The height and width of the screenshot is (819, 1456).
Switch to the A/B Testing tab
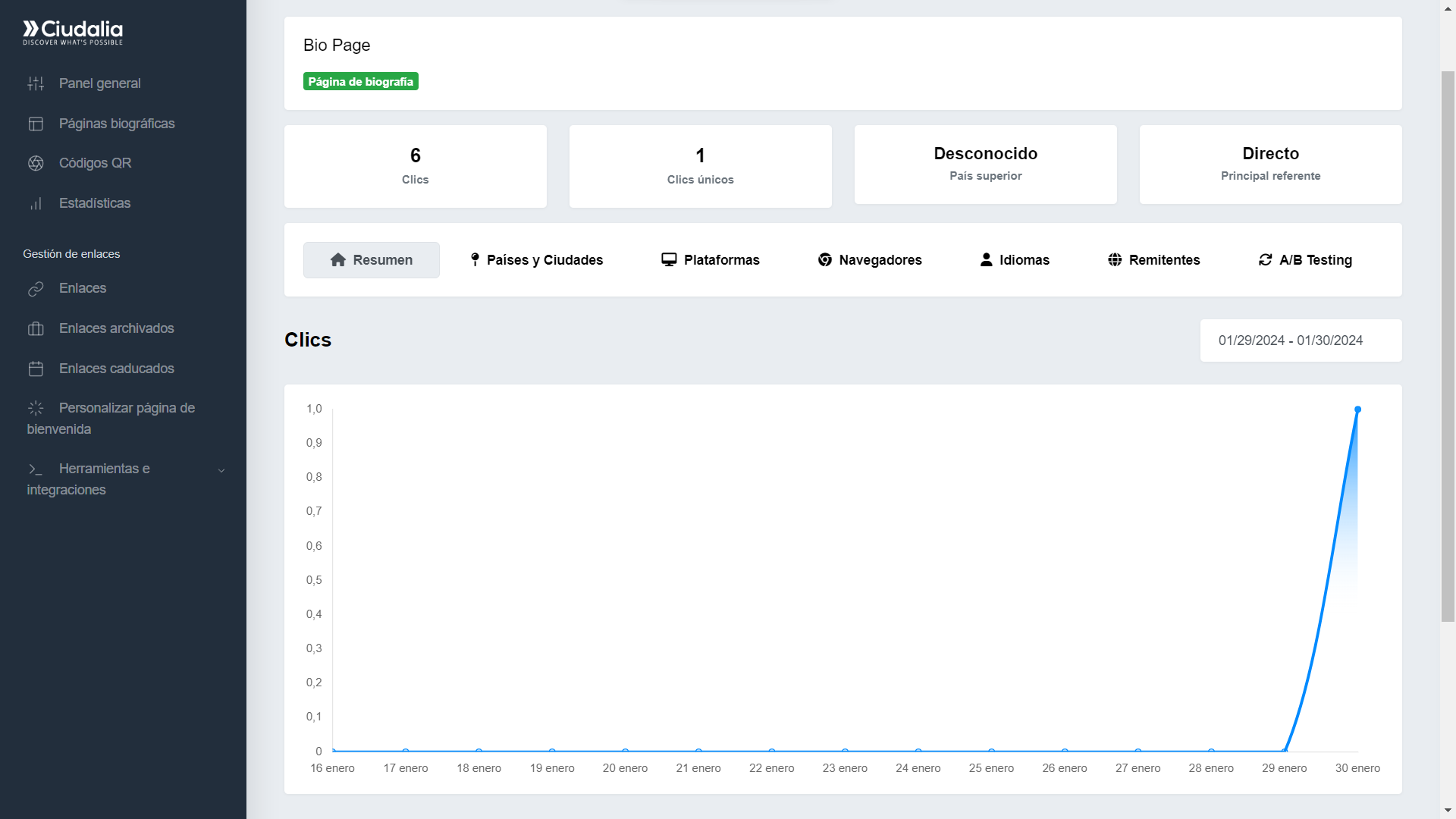point(1305,259)
